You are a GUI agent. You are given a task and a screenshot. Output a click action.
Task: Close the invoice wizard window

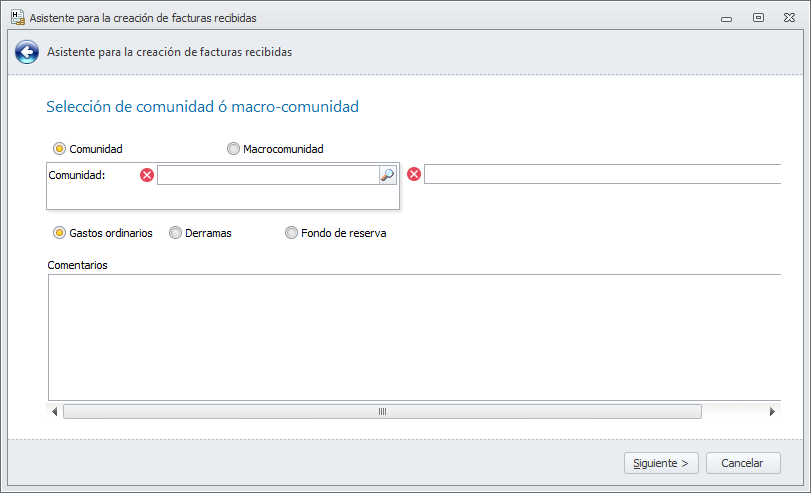pyautogui.click(x=789, y=17)
